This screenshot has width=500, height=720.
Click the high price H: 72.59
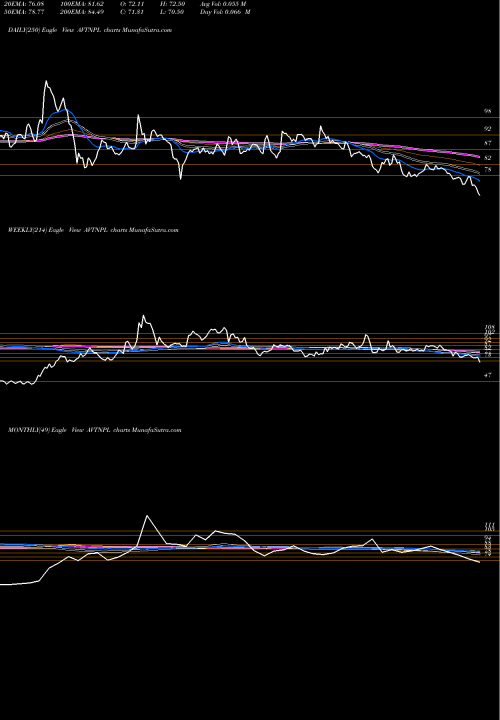[x=171, y=4]
